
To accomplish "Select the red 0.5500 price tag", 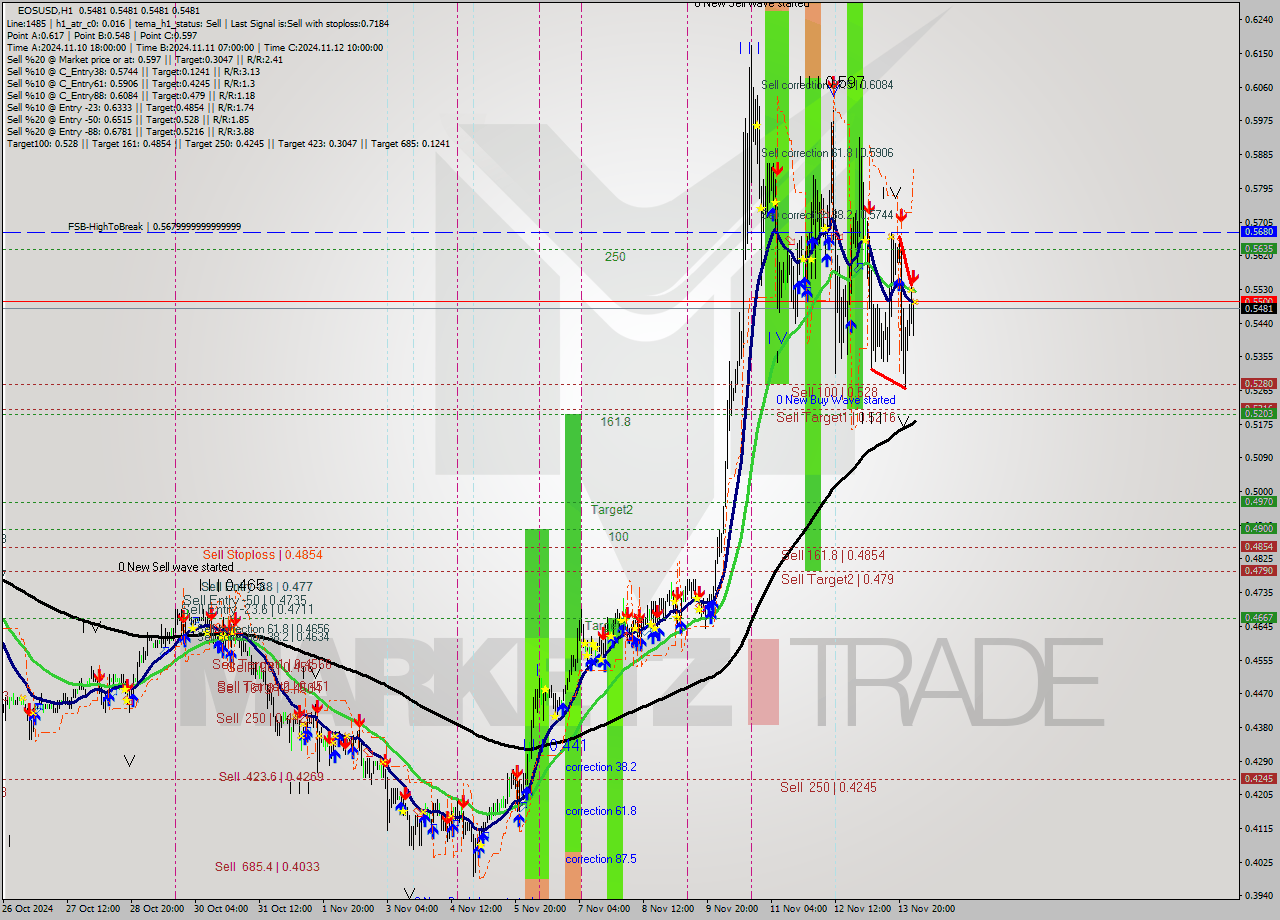I will 1257,300.
